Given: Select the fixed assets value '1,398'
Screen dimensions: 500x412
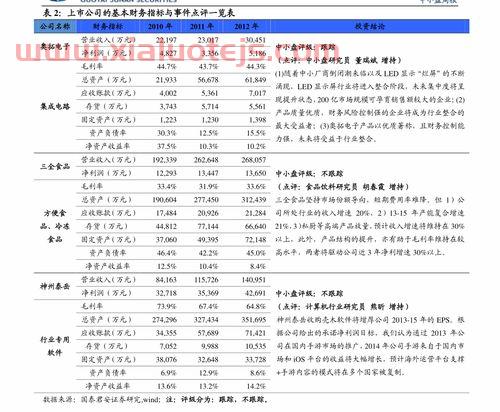Looking at the screenshot, I should coord(257,120).
